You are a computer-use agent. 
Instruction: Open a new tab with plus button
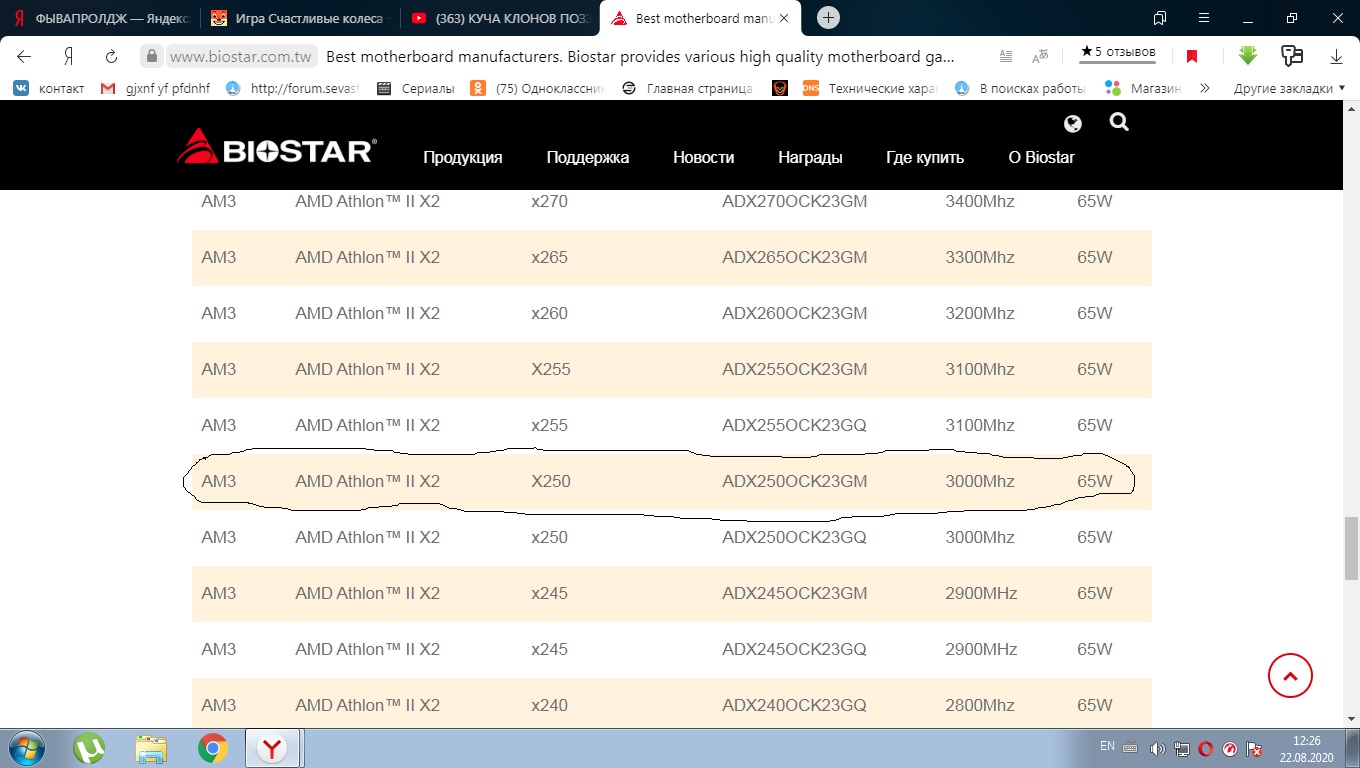point(828,18)
